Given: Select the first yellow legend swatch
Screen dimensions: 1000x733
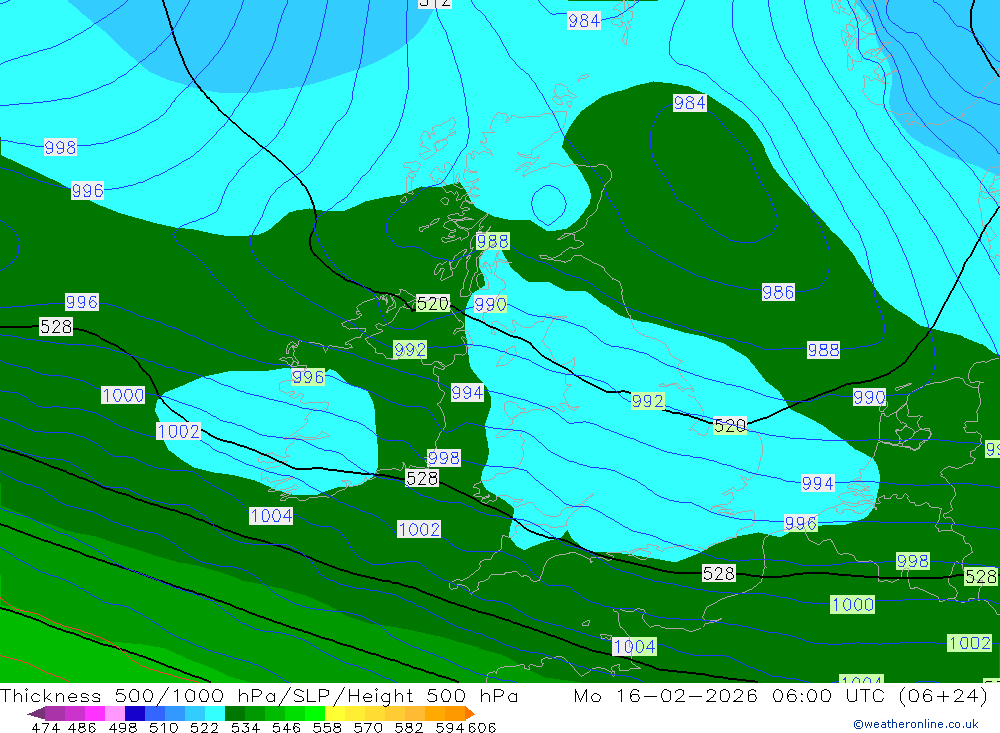Looking at the screenshot, I should [x=335, y=713].
